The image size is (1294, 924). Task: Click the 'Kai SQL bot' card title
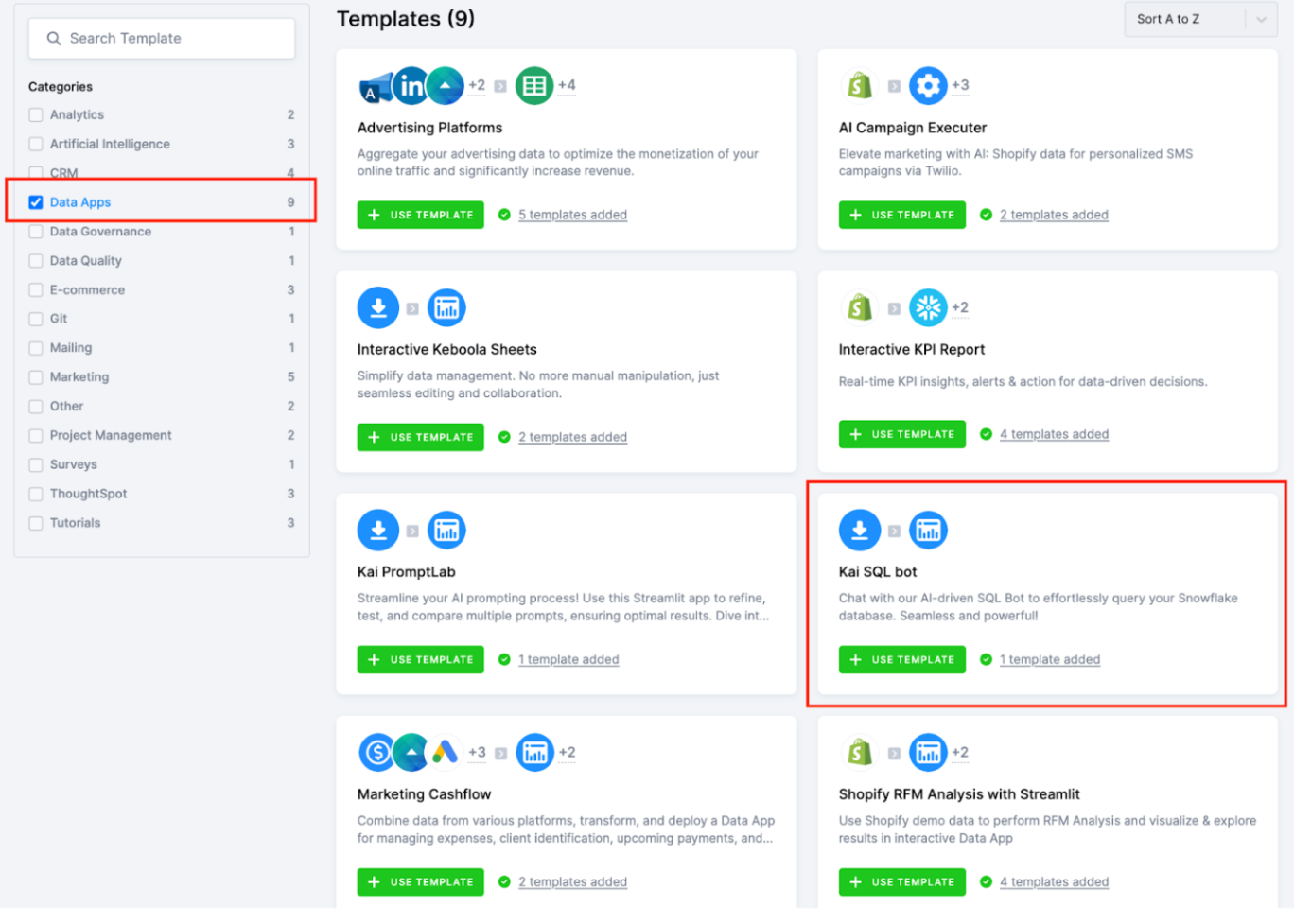click(x=878, y=572)
